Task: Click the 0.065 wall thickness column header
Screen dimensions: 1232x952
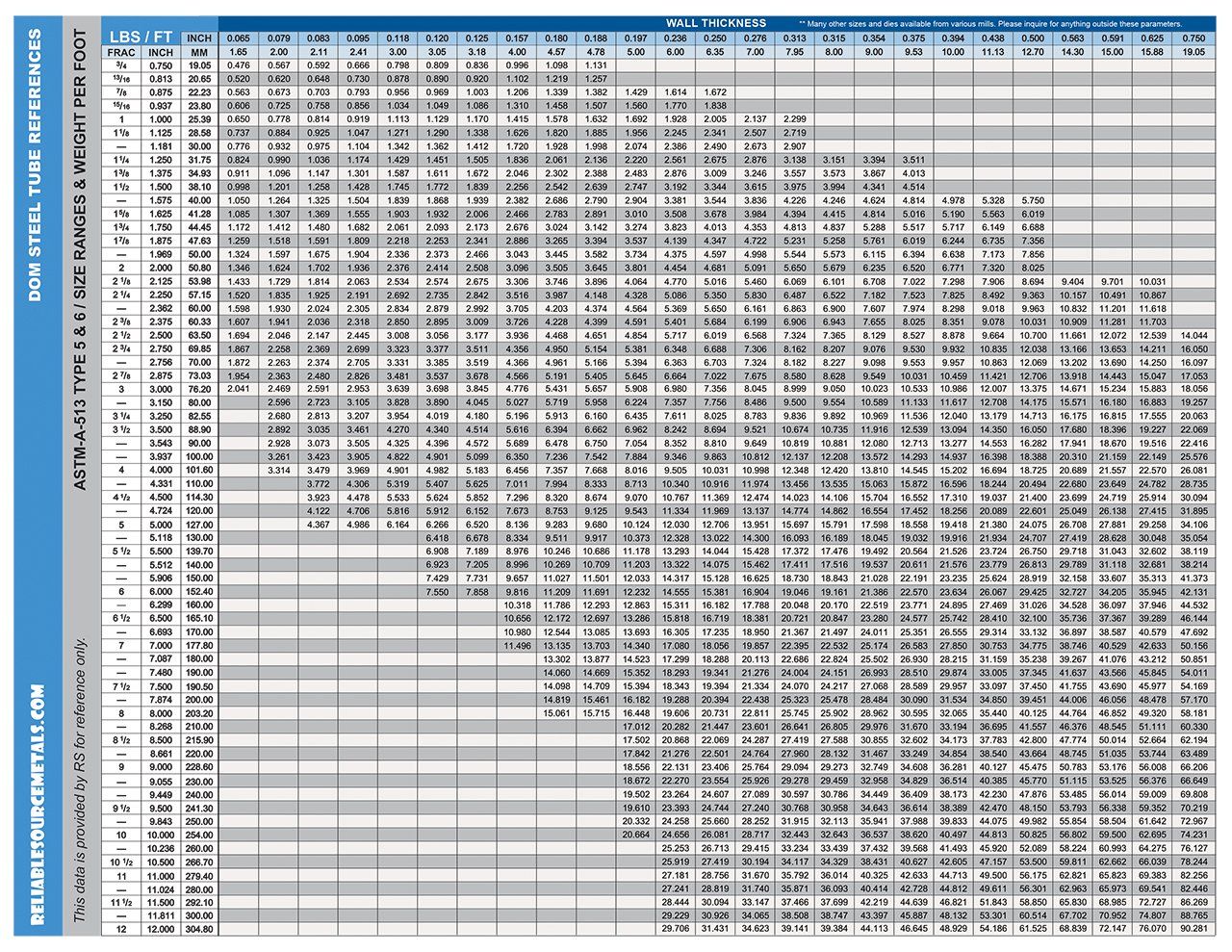Action: point(239,39)
